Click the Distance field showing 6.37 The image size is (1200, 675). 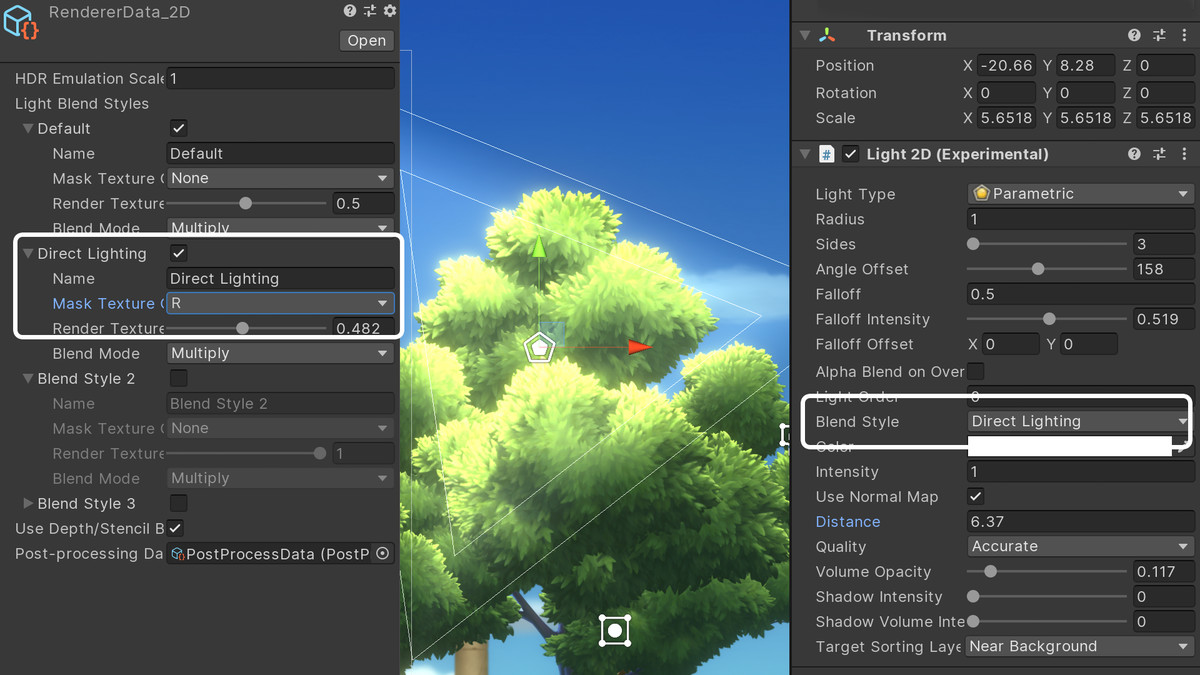coord(1081,521)
